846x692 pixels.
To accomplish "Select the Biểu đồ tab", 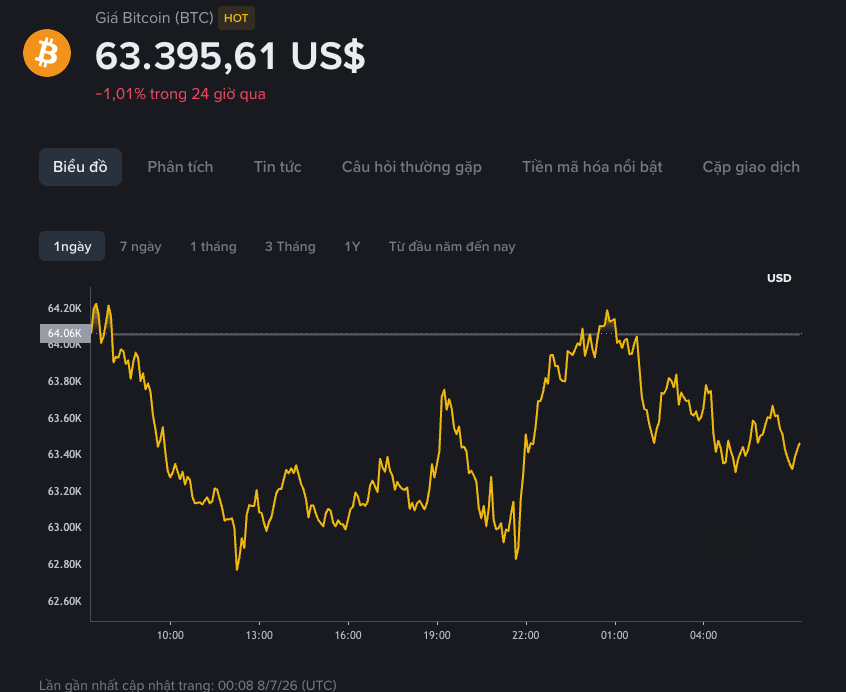I will click(80, 167).
